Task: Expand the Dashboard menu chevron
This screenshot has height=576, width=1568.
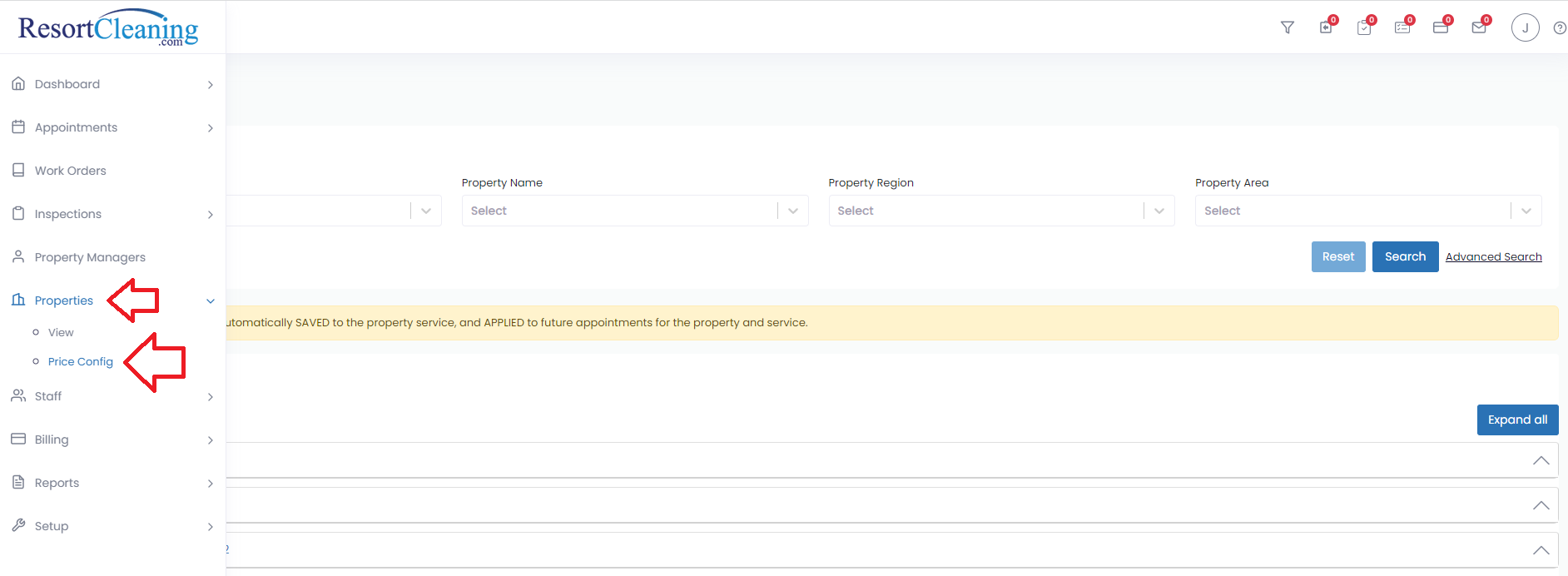Action: [x=211, y=85]
